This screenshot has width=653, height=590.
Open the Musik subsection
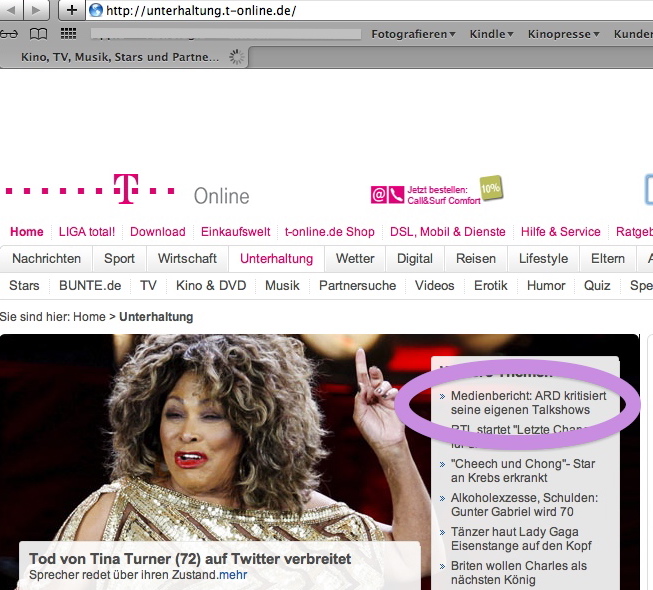(282, 286)
